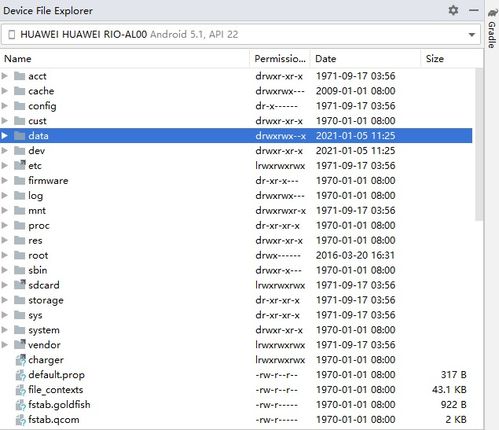Click the fstab.qcom file icon
This screenshot has height=430, width=499.
[20, 420]
